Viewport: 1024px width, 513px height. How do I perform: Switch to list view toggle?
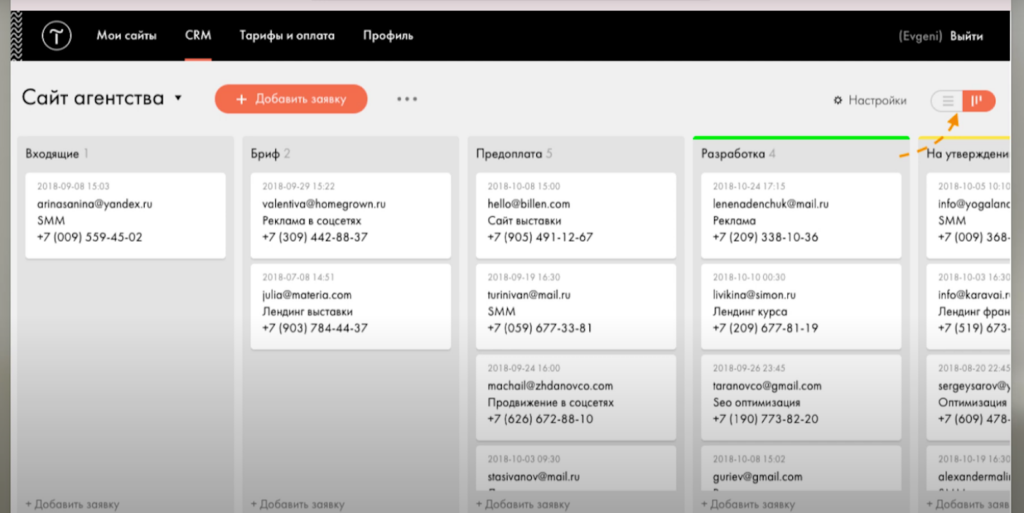948,100
